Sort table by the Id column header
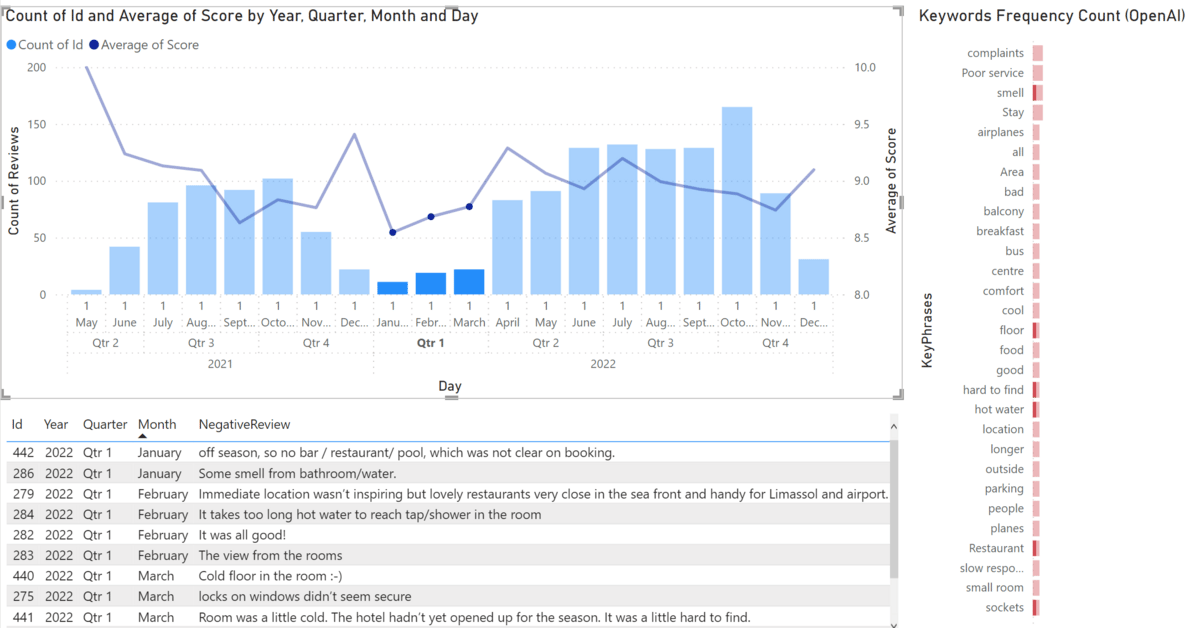Image resolution: width=1200 pixels, height=628 pixels. (17, 425)
